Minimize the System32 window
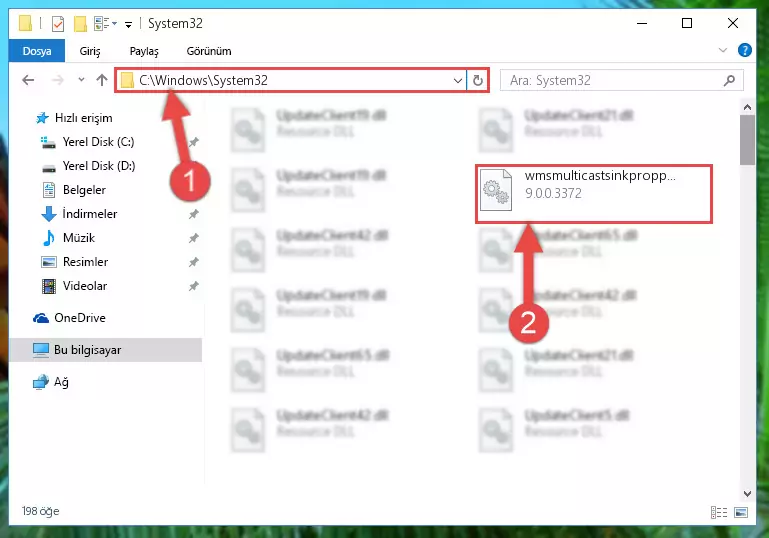769x538 pixels. point(641,23)
